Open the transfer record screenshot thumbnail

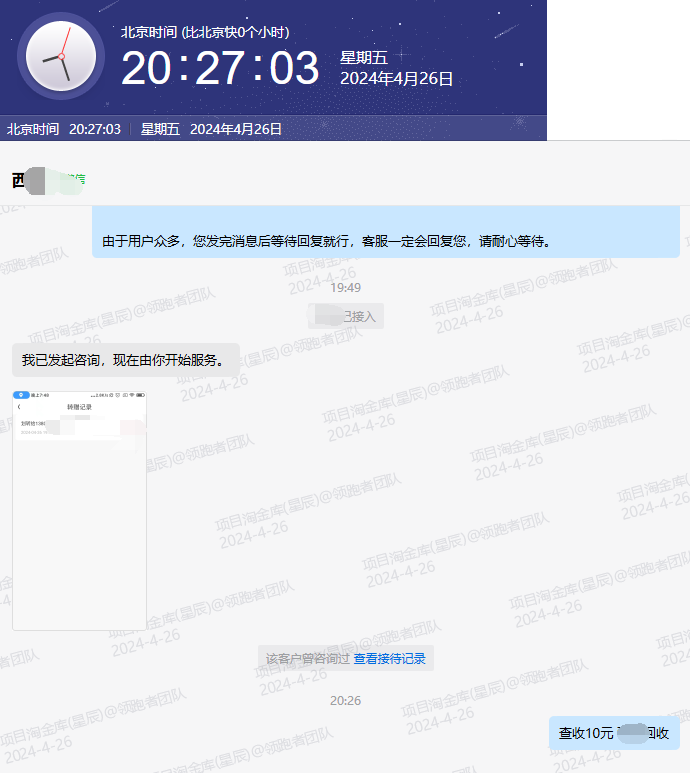point(79,510)
